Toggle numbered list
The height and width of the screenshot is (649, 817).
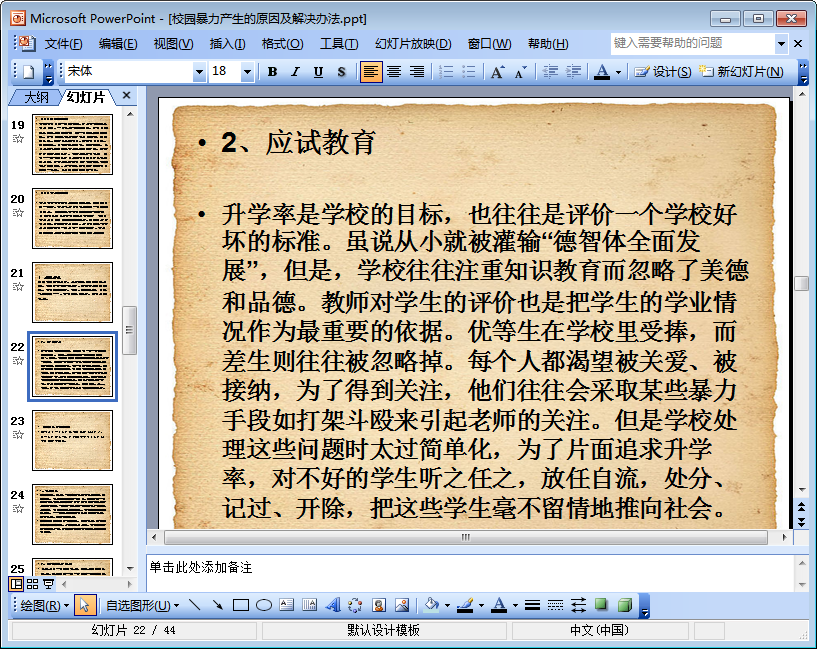(445, 72)
